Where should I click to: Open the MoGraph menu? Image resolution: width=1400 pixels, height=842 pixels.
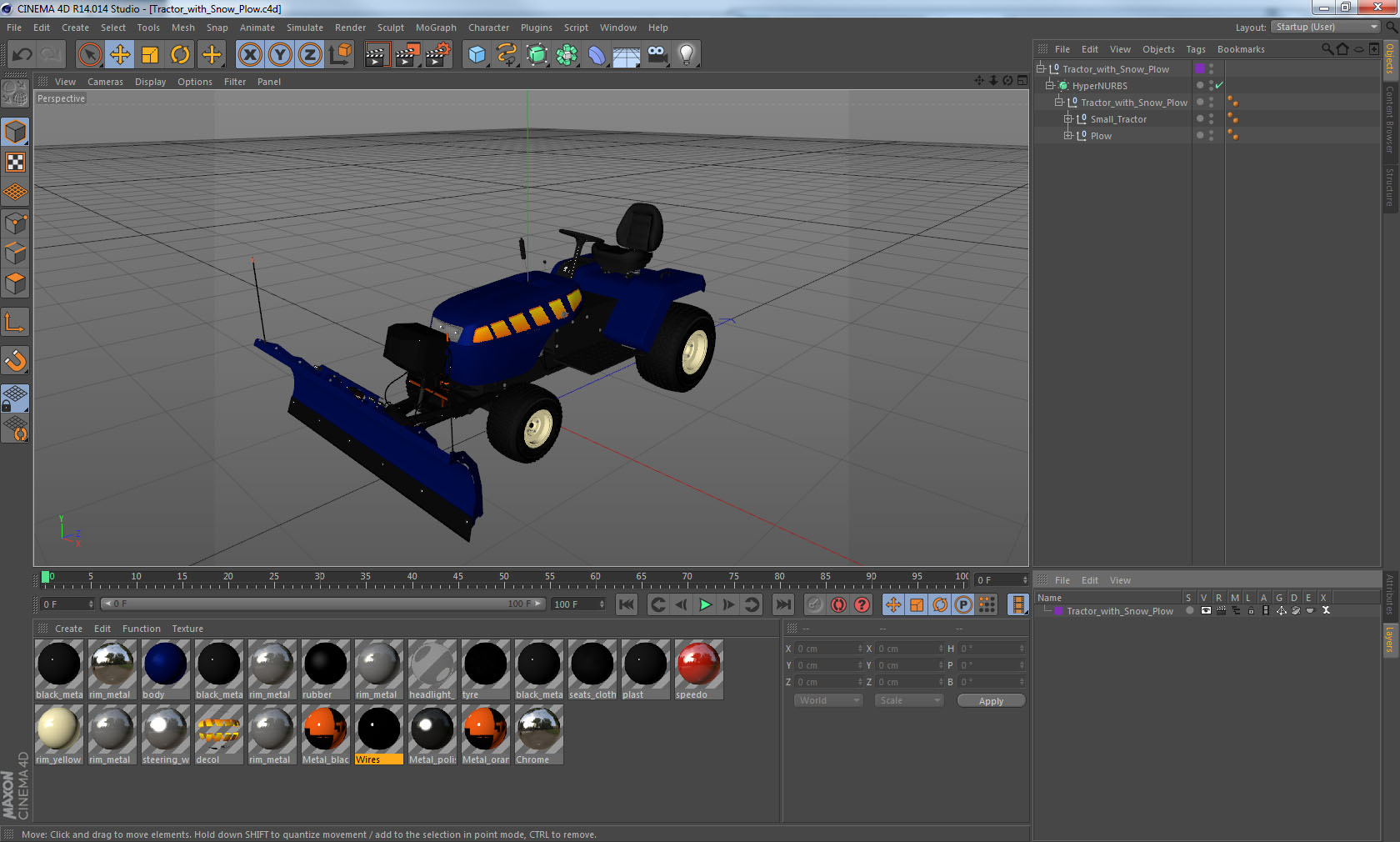tap(436, 28)
